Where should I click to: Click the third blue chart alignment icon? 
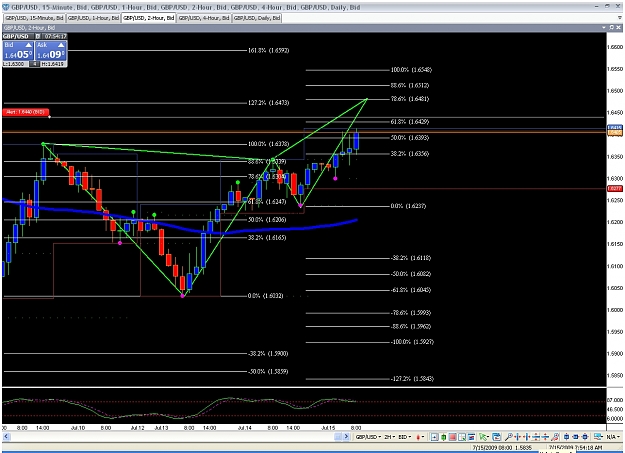click(x=585, y=437)
